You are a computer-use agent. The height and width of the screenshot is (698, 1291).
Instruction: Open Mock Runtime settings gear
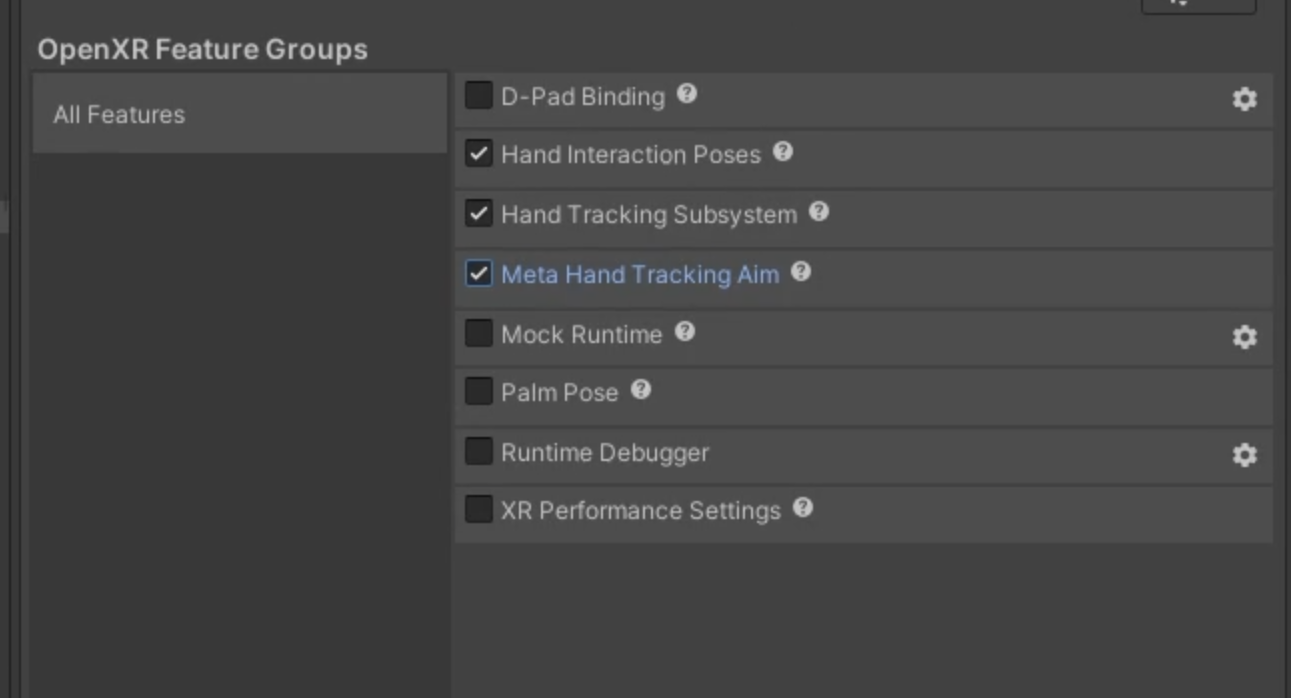tap(1244, 337)
